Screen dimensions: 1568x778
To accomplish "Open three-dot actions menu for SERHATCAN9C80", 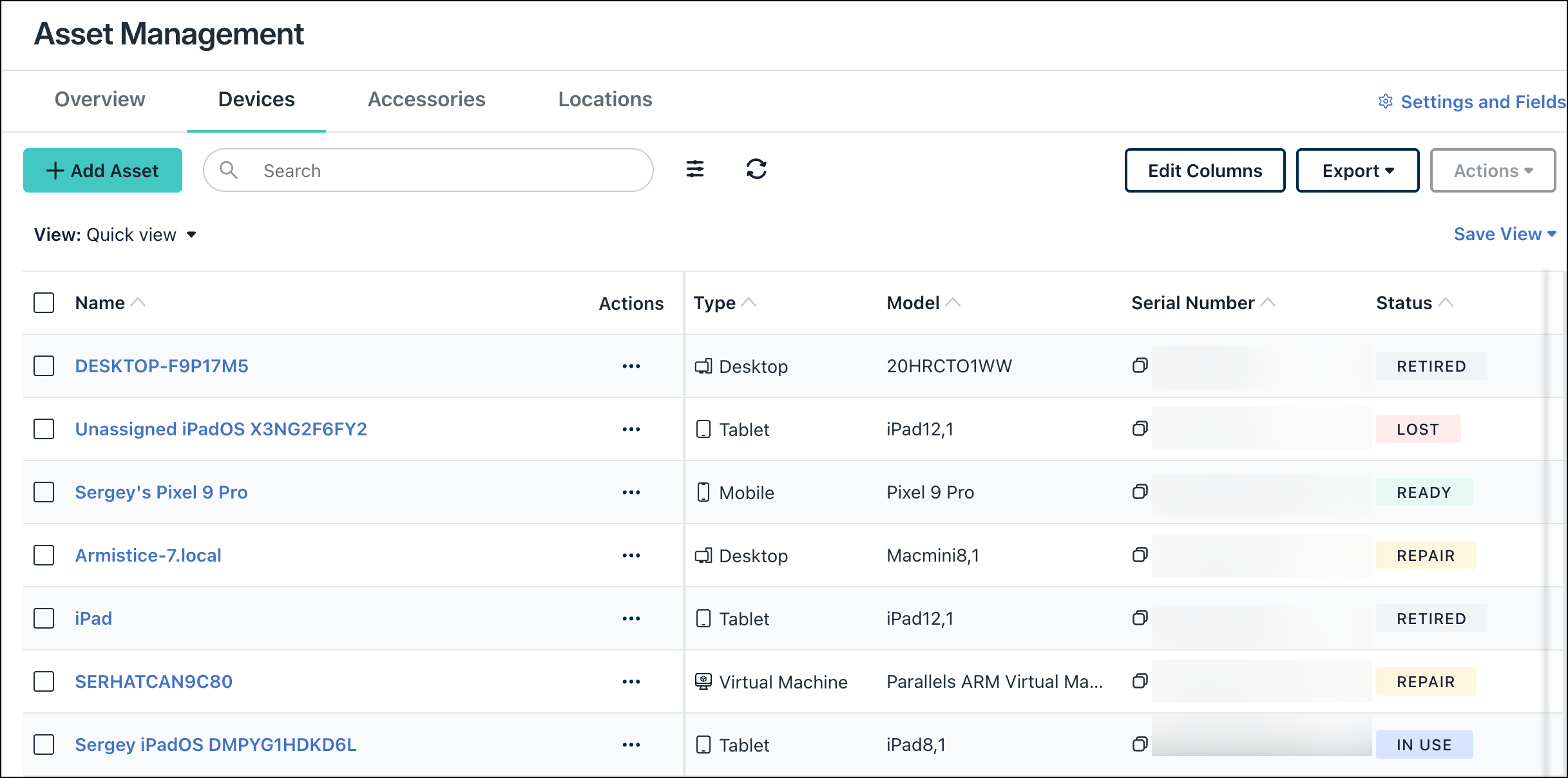I will pyautogui.click(x=631, y=681).
